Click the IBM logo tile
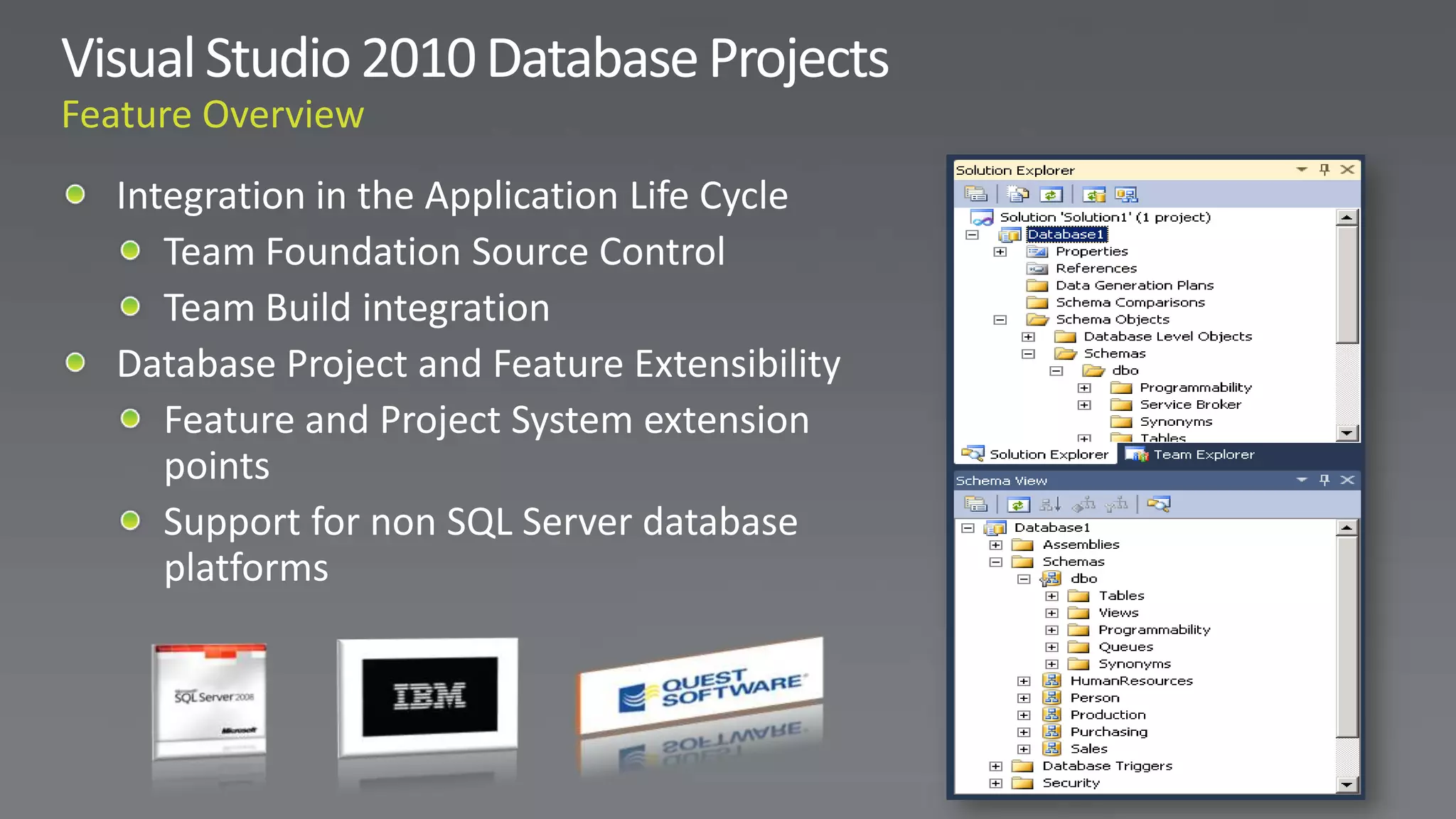The width and height of the screenshot is (1456, 819). (428, 697)
